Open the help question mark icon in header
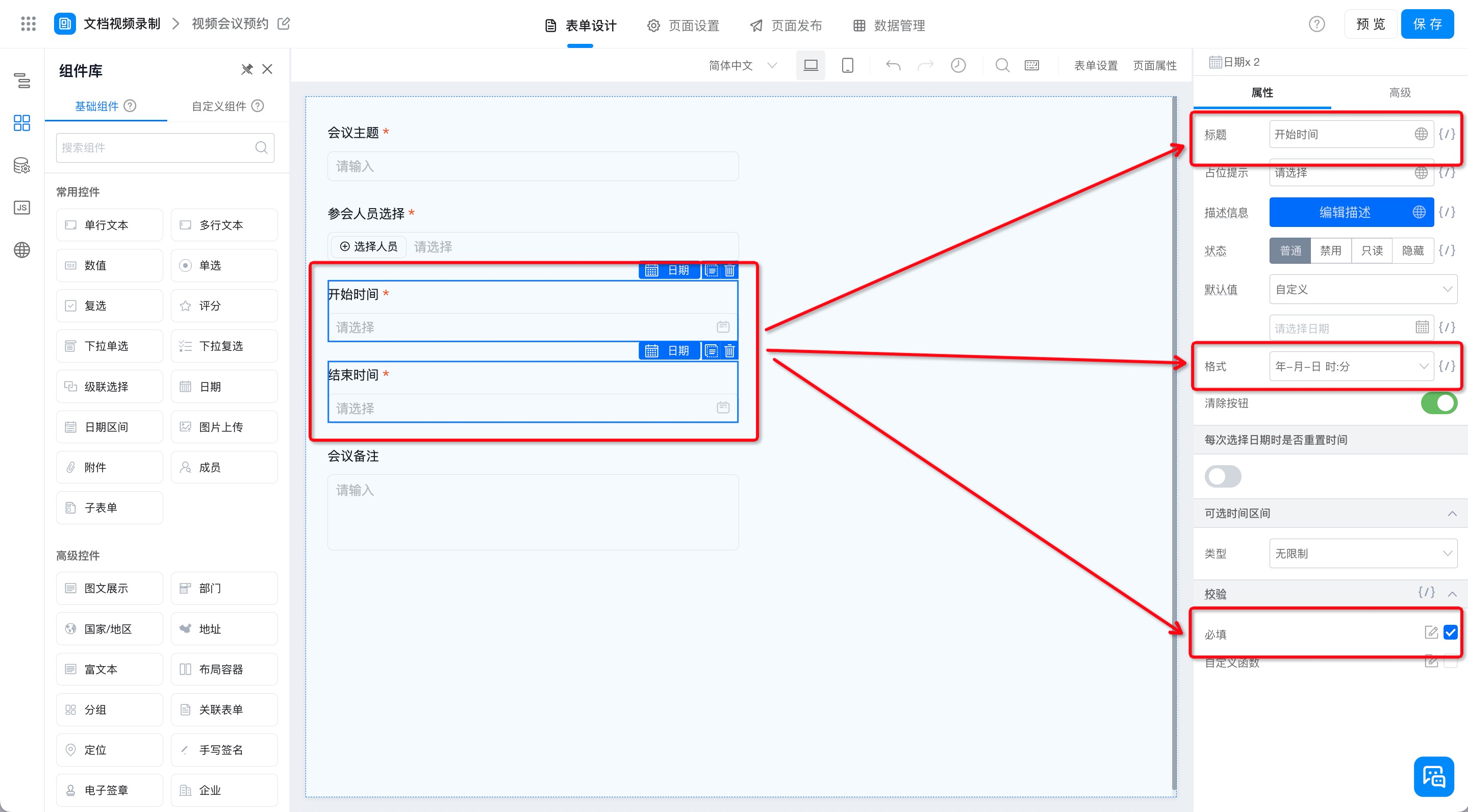 [x=1317, y=24]
